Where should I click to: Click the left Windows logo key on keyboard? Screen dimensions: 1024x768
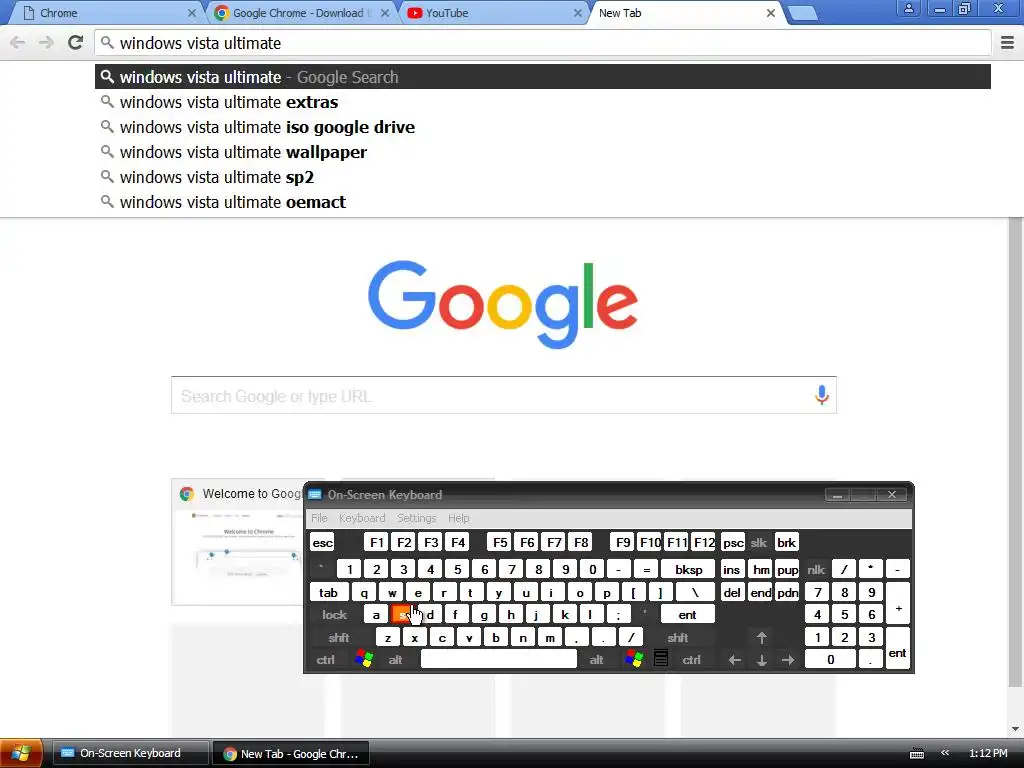pos(364,659)
